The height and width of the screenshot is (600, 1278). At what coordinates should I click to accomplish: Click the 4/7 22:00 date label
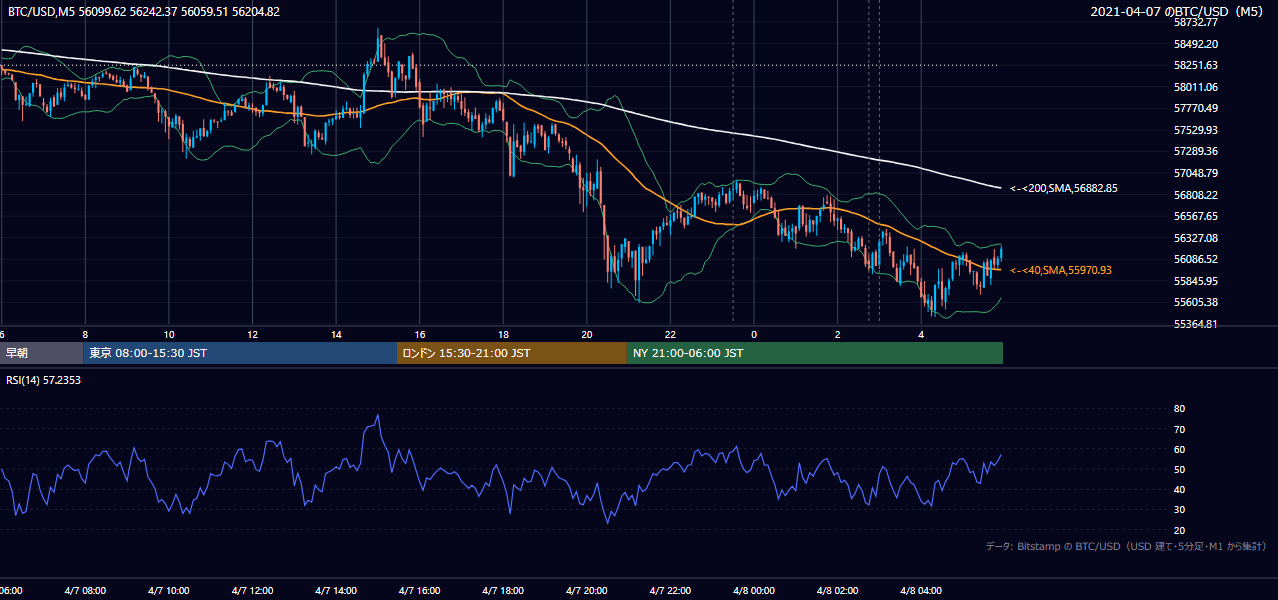[670, 591]
